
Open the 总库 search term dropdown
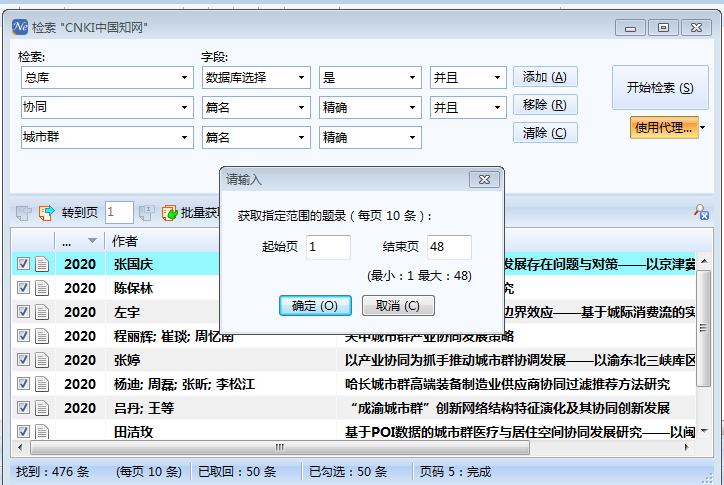184,78
